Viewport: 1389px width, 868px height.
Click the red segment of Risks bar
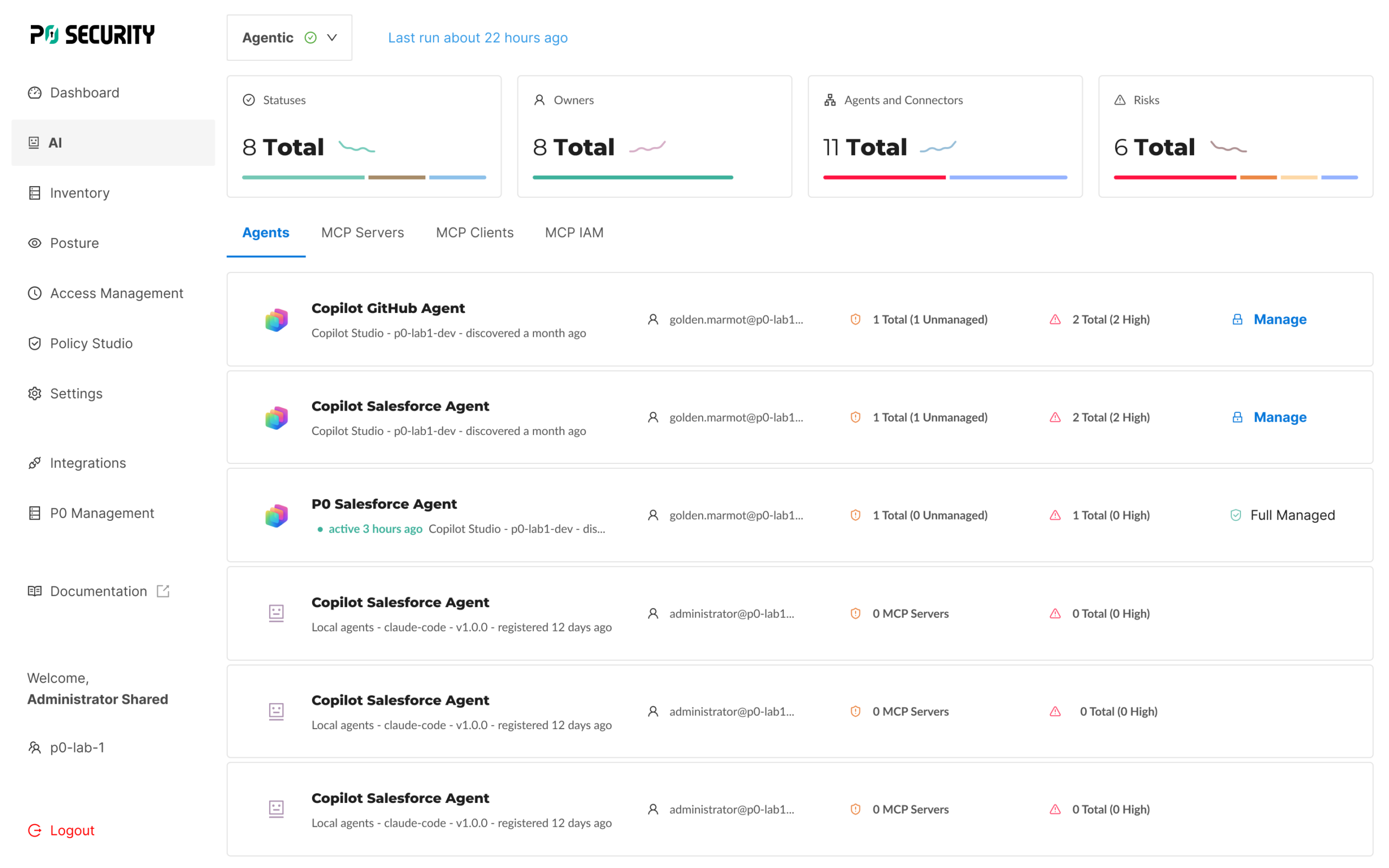click(1174, 177)
